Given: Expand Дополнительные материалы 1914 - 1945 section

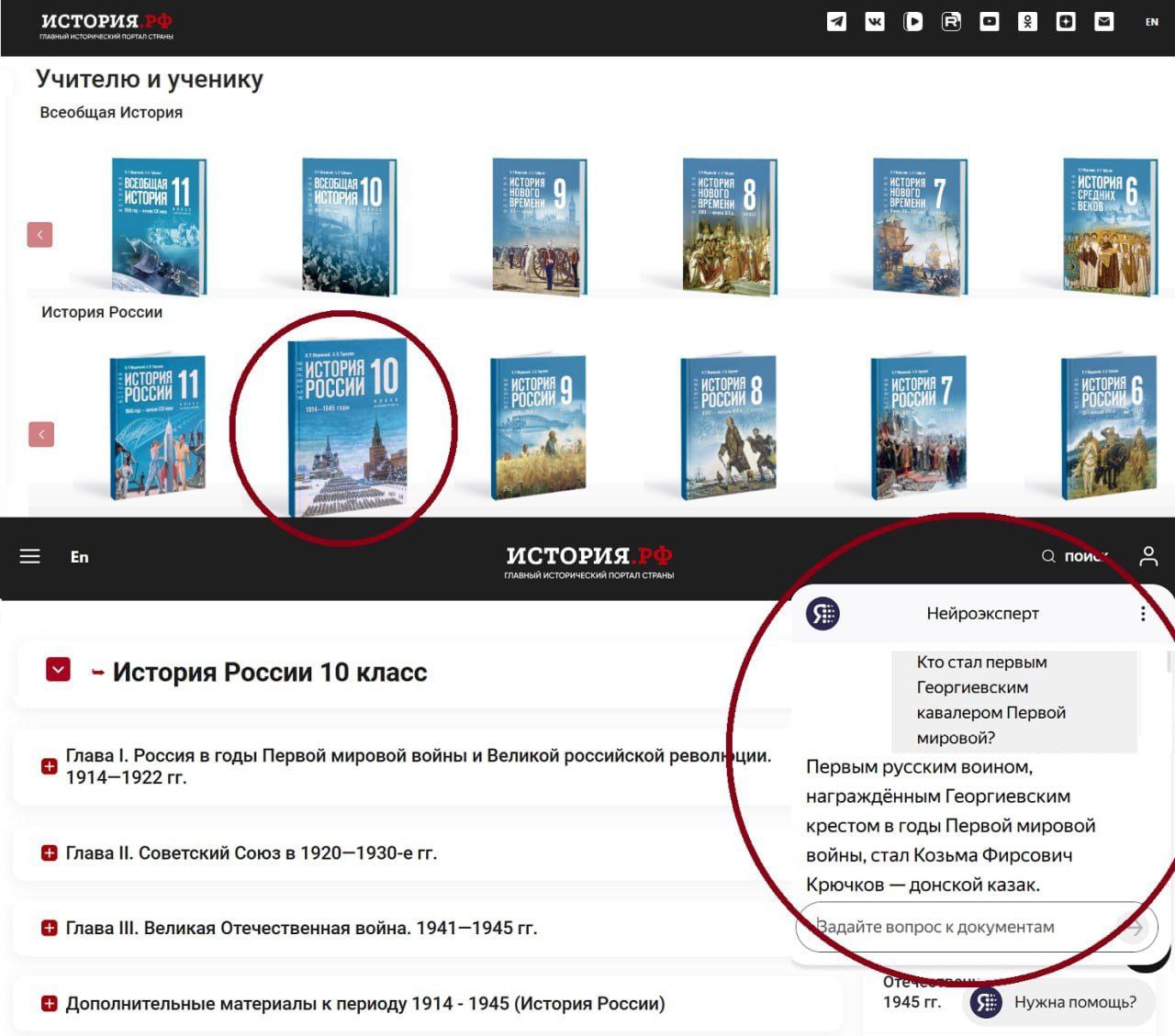Looking at the screenshot, I should coord(50,1004).
